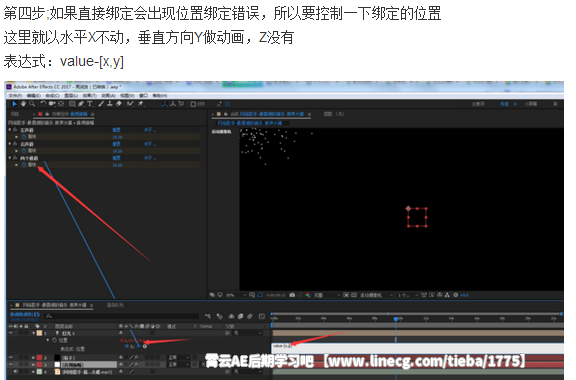Open the show channel color icon
Screen dimensions: 576x380
pyautogui.click(x=307, y=295)
